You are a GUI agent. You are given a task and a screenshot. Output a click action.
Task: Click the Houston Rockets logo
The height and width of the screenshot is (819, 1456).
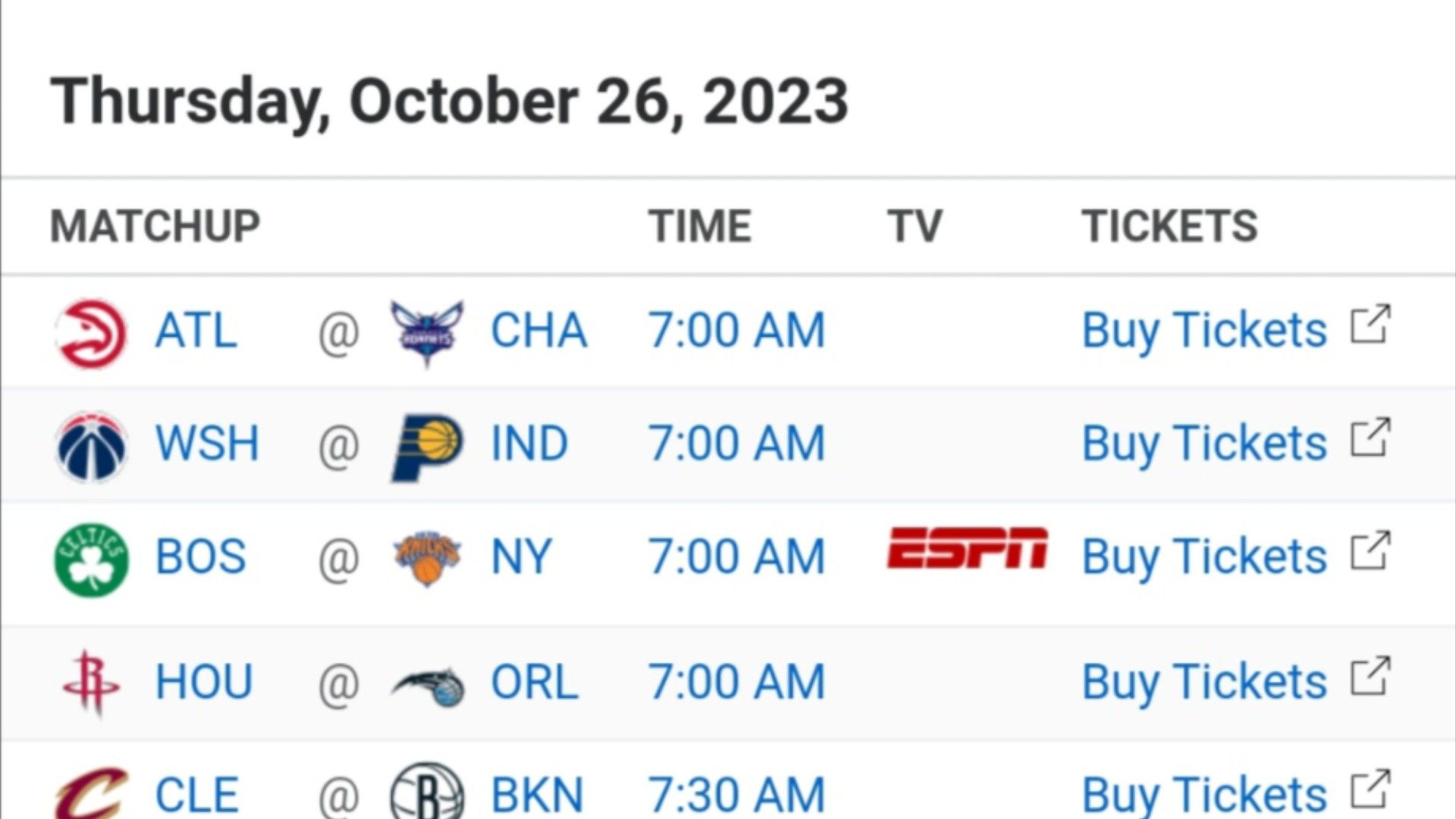tap(92, 683)
